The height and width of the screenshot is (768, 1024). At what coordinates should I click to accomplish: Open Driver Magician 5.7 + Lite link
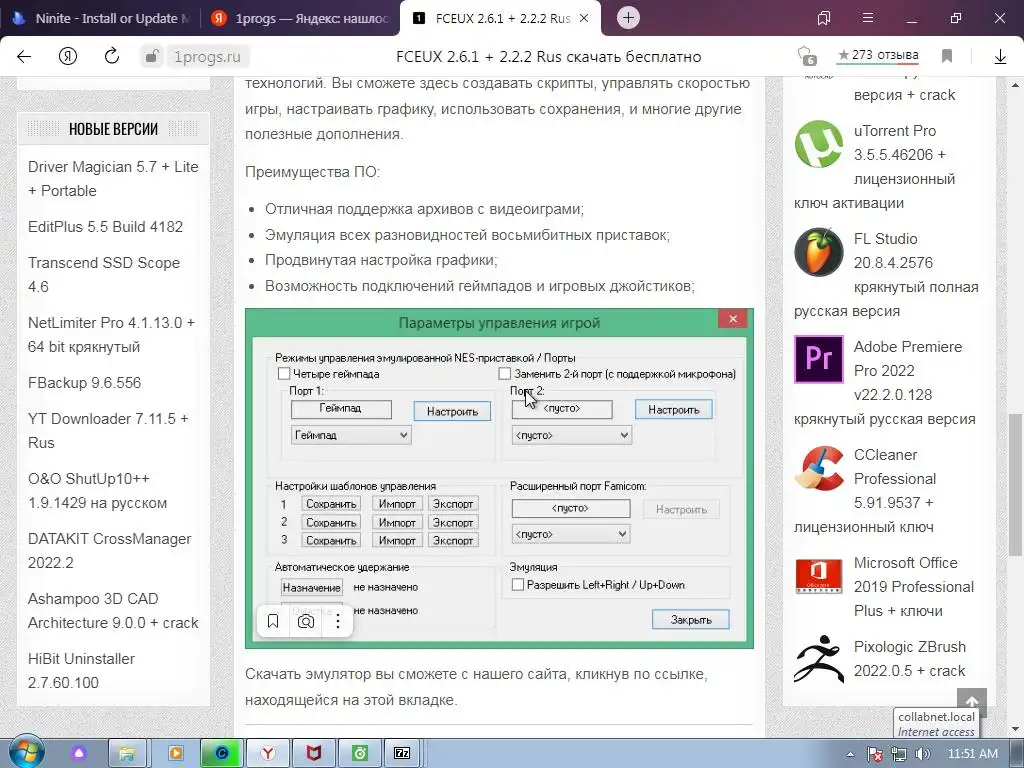click(x=113, y=178)
